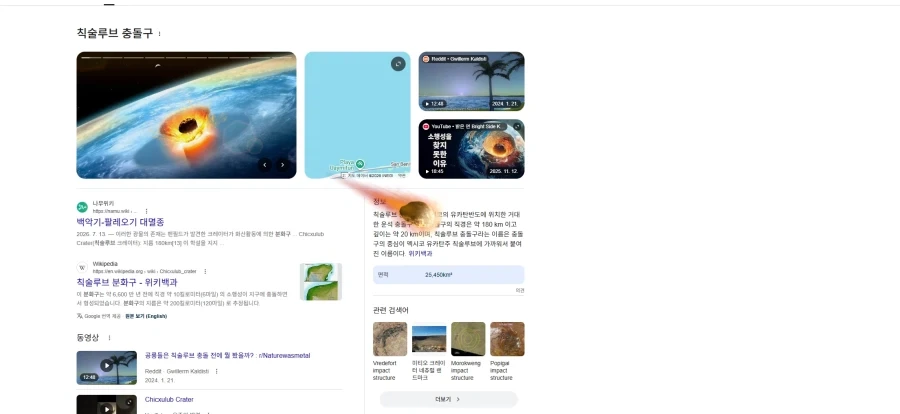Click the 면적 25,450km² fact row

[448, 274]
